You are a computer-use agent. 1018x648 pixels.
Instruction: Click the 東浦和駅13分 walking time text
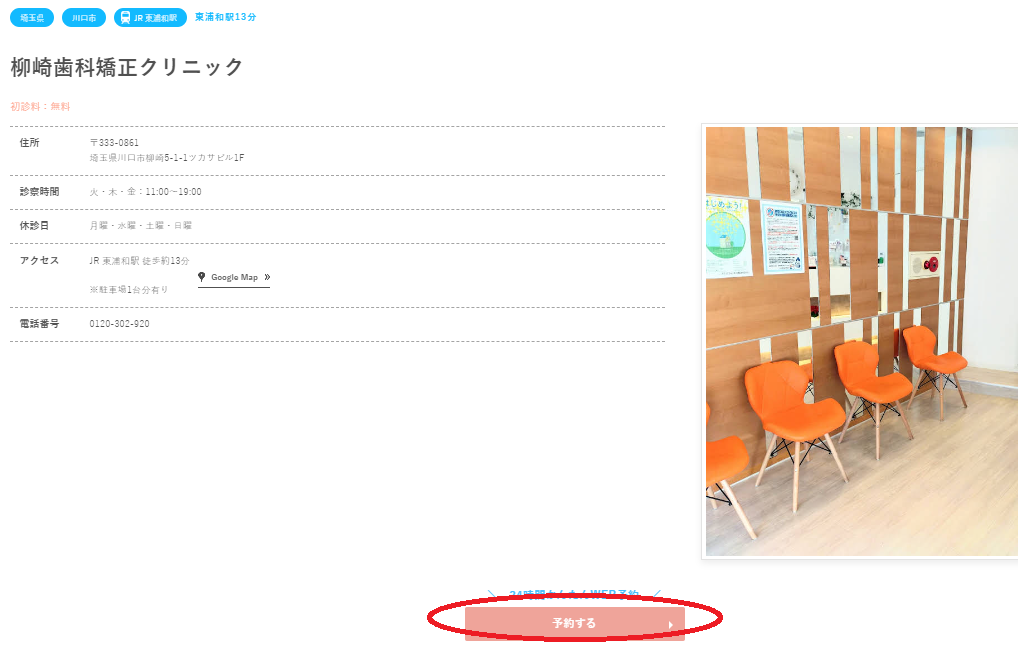[x=225, y=18]
